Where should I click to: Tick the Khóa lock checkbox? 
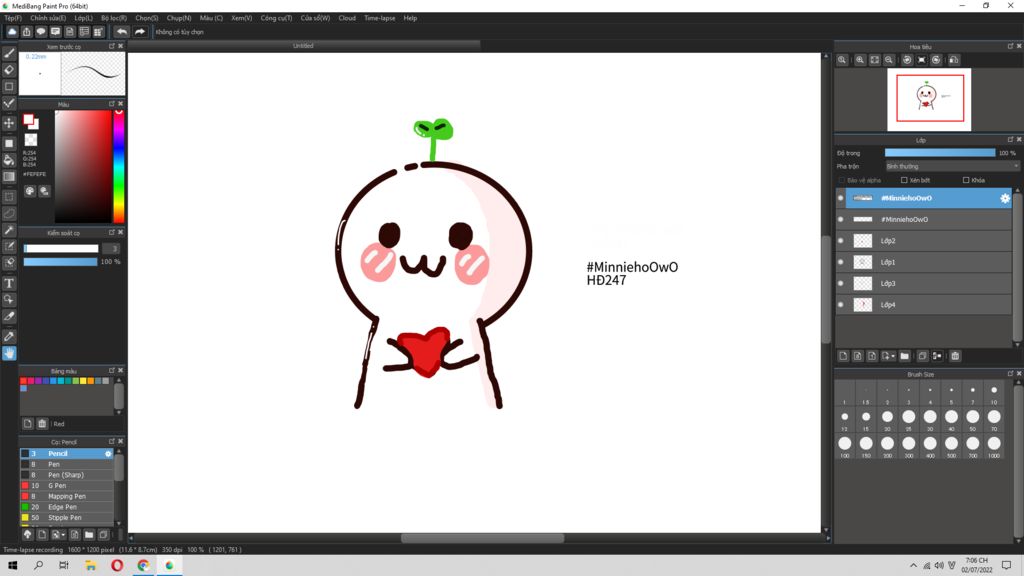tap(965, 180)
